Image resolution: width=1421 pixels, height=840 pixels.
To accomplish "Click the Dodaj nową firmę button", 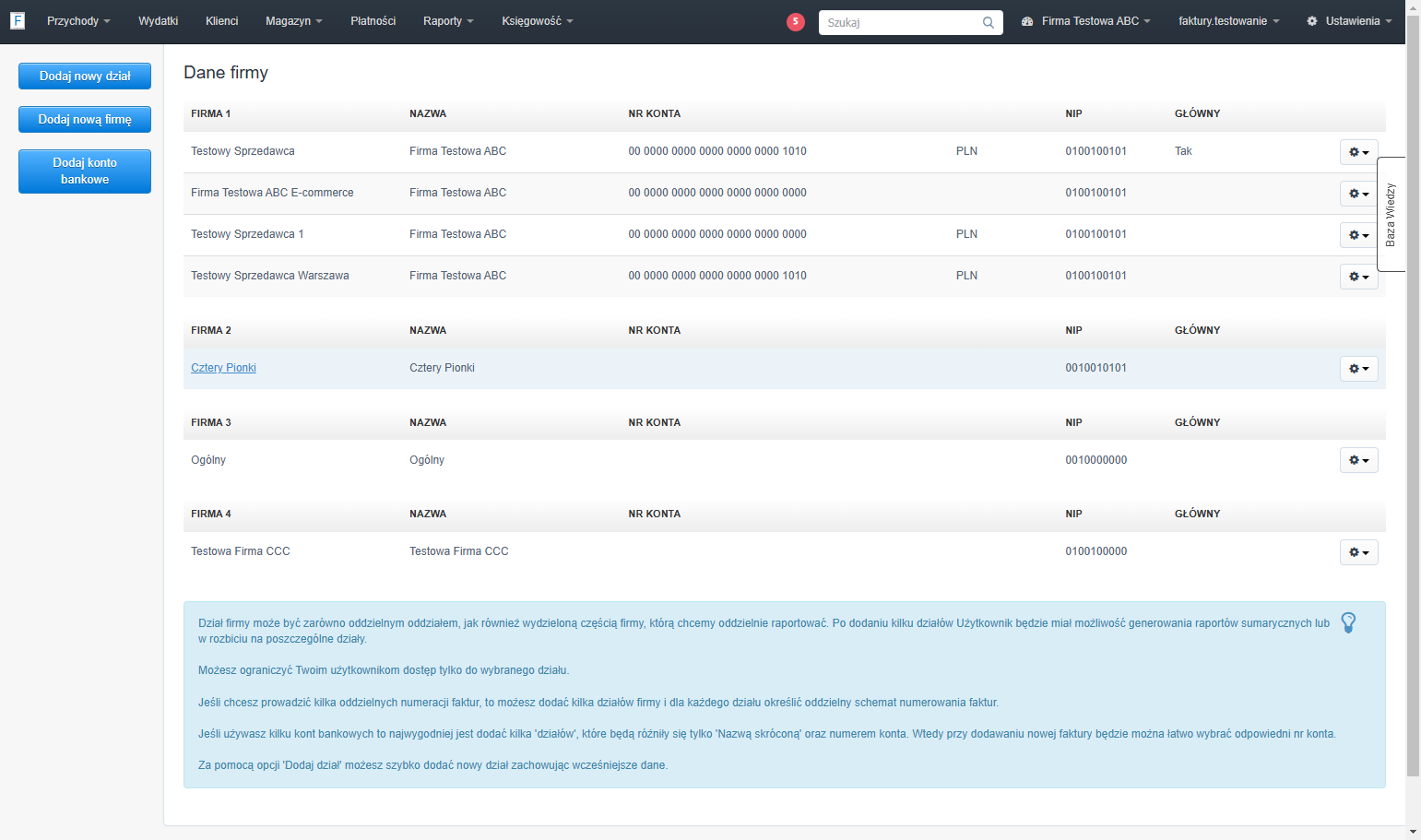I will [x=85, y=120].
